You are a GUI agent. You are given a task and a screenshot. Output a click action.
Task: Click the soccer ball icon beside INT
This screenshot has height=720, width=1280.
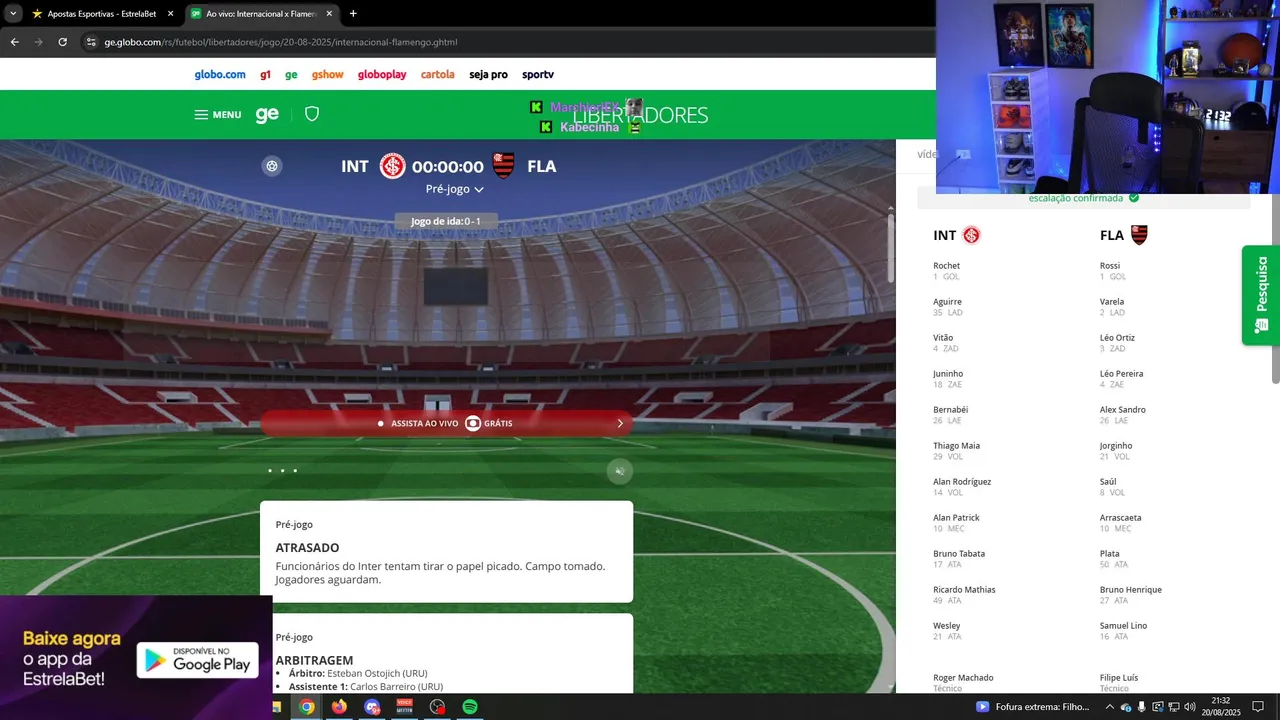click(272, 166)
